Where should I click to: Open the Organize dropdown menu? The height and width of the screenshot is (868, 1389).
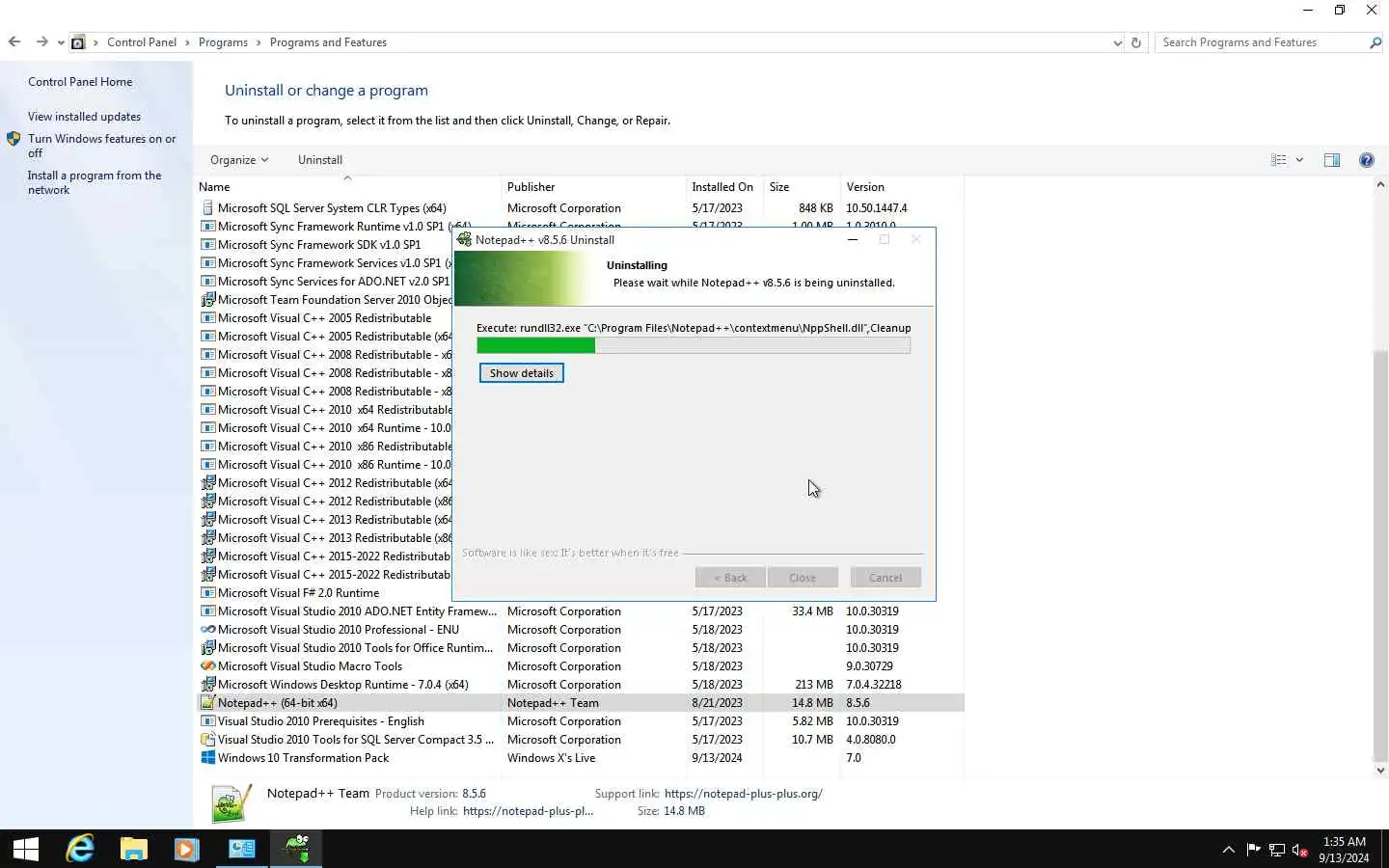239,160
